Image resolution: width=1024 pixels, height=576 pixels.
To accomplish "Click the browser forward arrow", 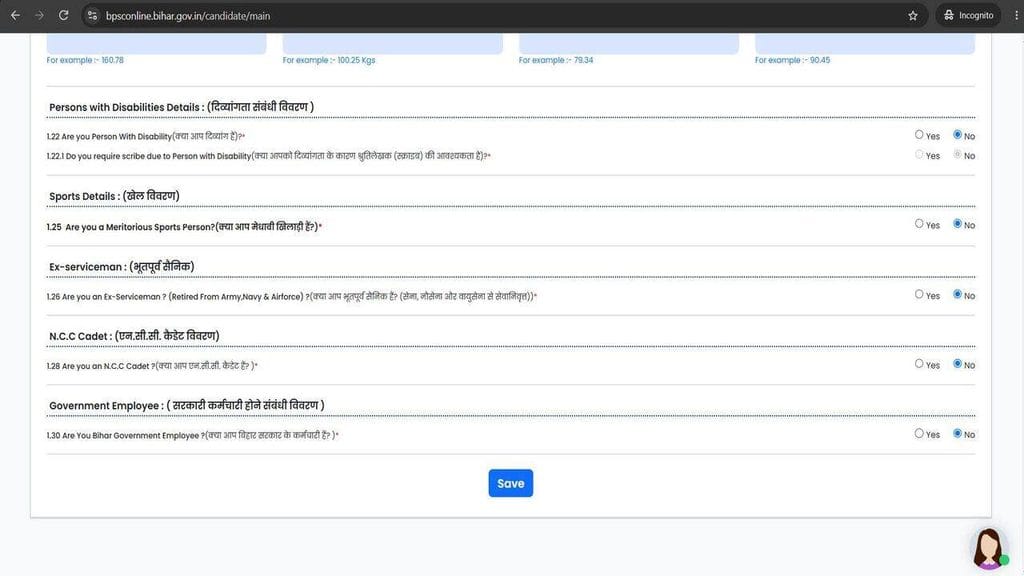I will 39,16.
